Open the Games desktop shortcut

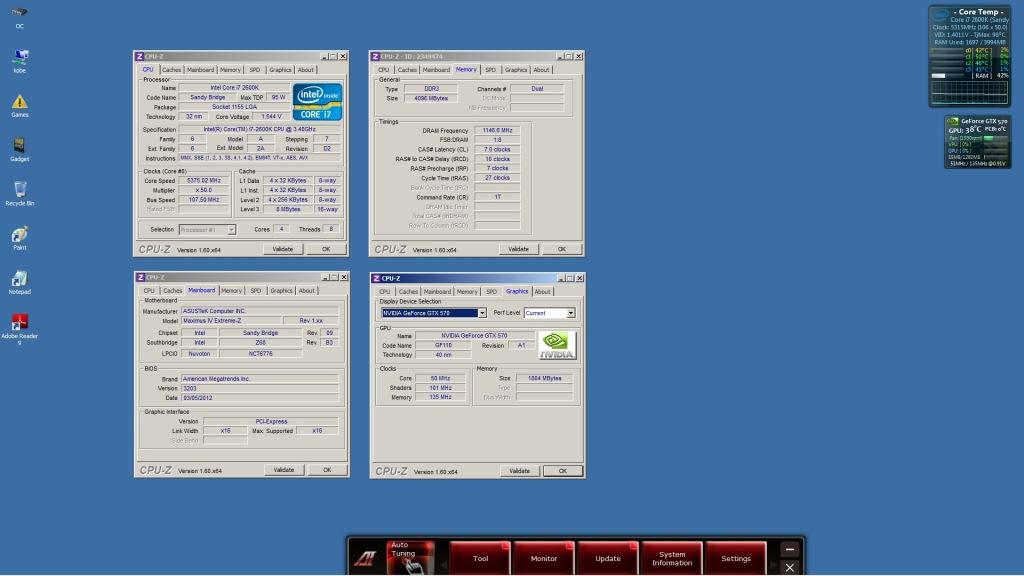coord(20,105)
